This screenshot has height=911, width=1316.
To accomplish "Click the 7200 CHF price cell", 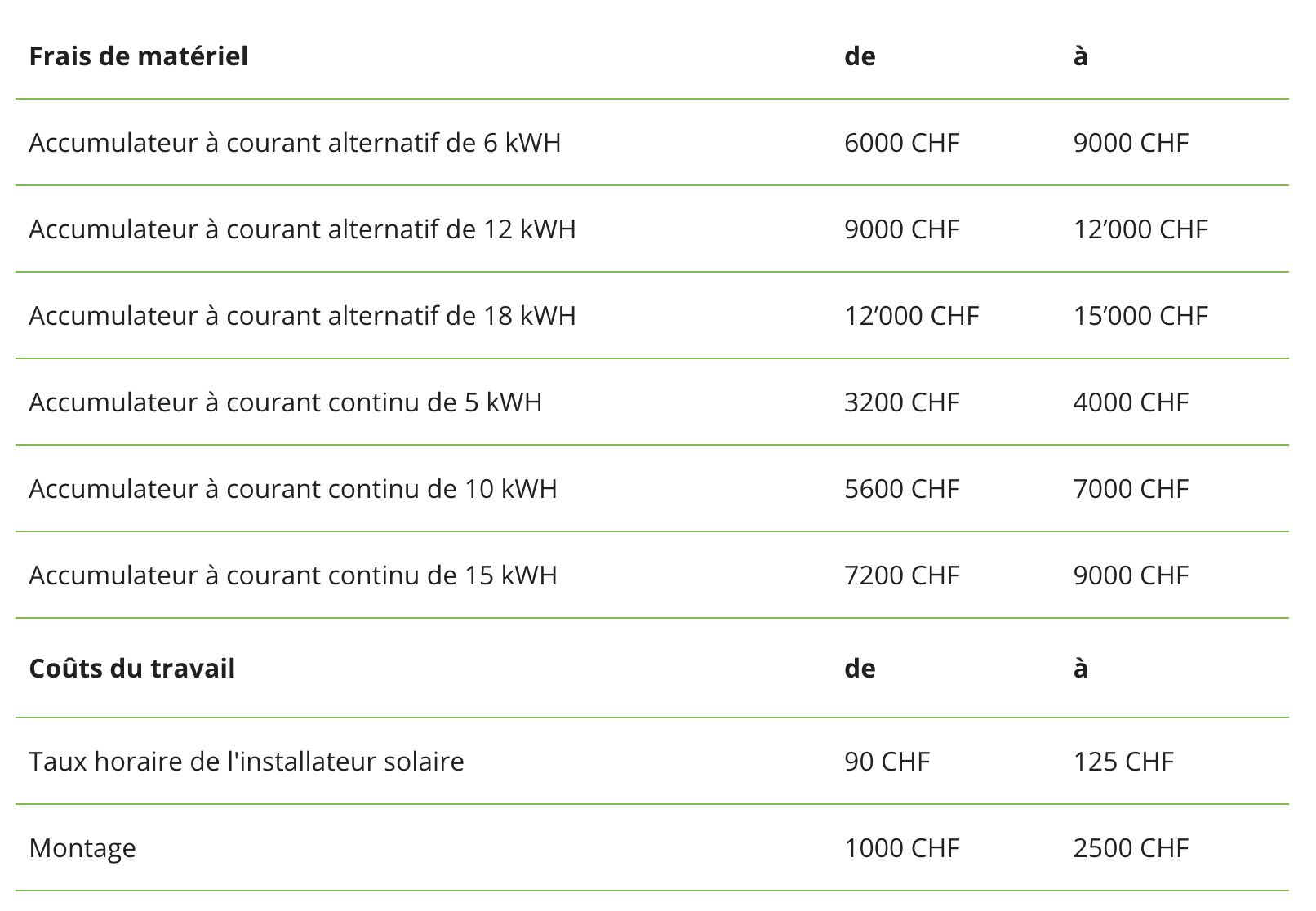I will [x=901, y=575].
